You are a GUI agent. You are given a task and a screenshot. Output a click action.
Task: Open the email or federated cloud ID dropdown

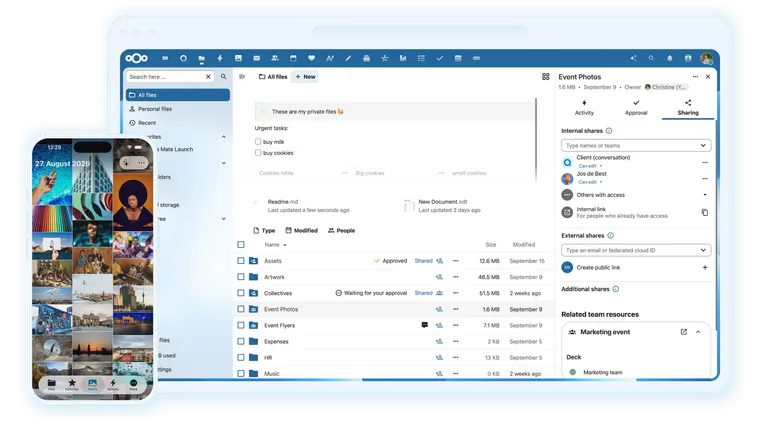point(636,250)
